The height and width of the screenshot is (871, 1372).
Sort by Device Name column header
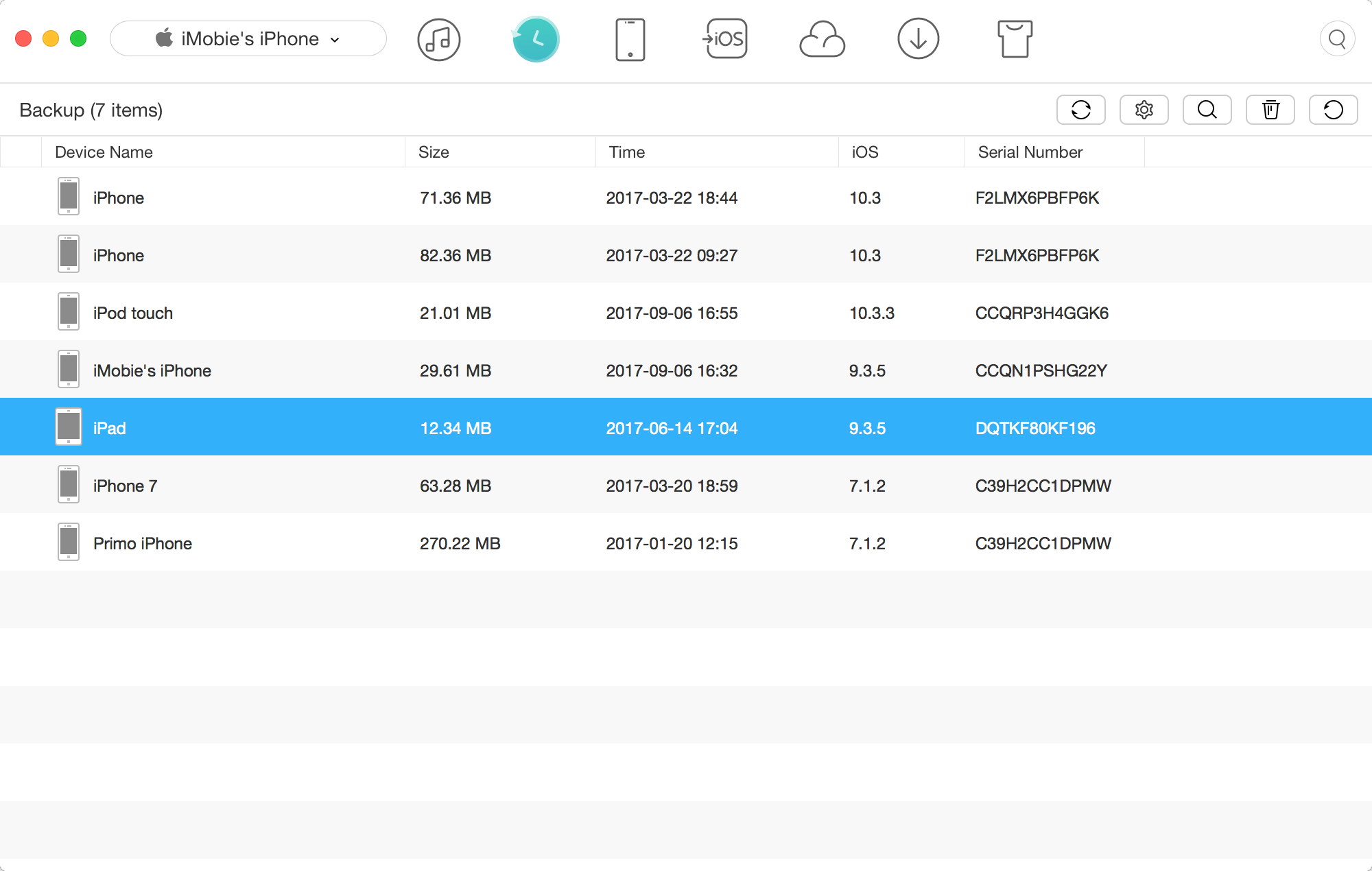(x=223, y=152)
